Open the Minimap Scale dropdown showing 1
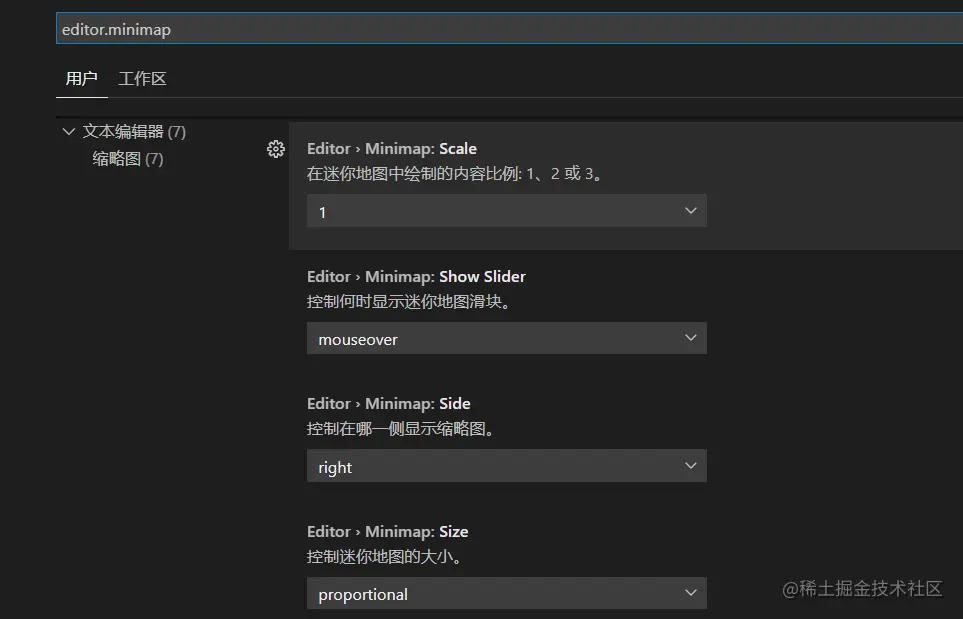Image resolution: width=963 pixels, height=619 pixels. [506, 211]
